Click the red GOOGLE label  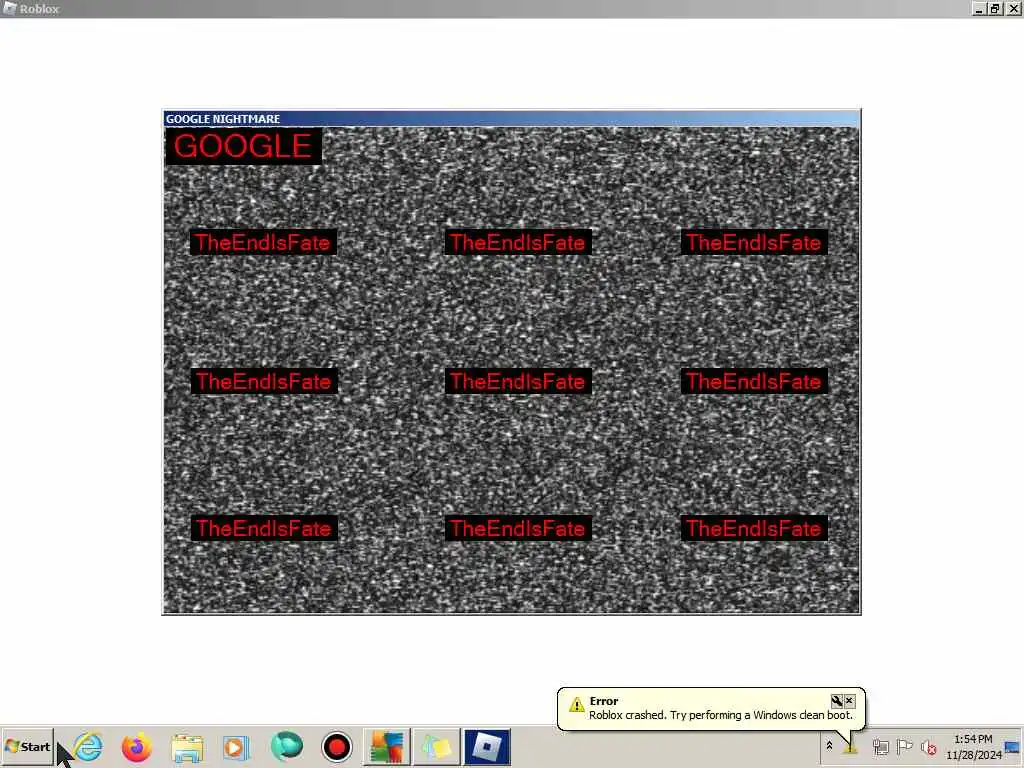coord(243,146)
